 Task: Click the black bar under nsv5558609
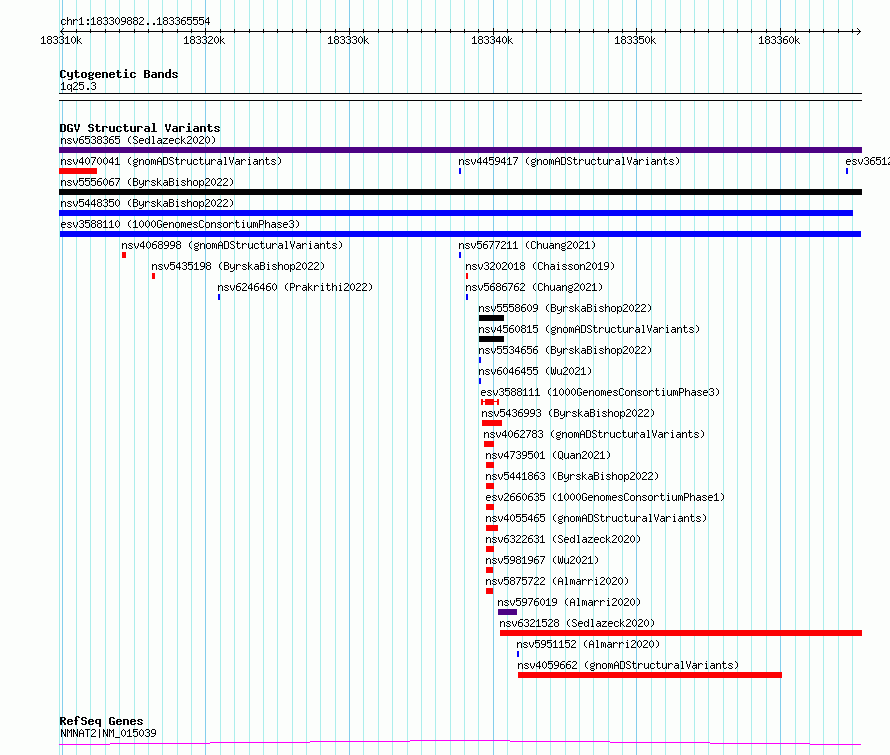[492, 318]
